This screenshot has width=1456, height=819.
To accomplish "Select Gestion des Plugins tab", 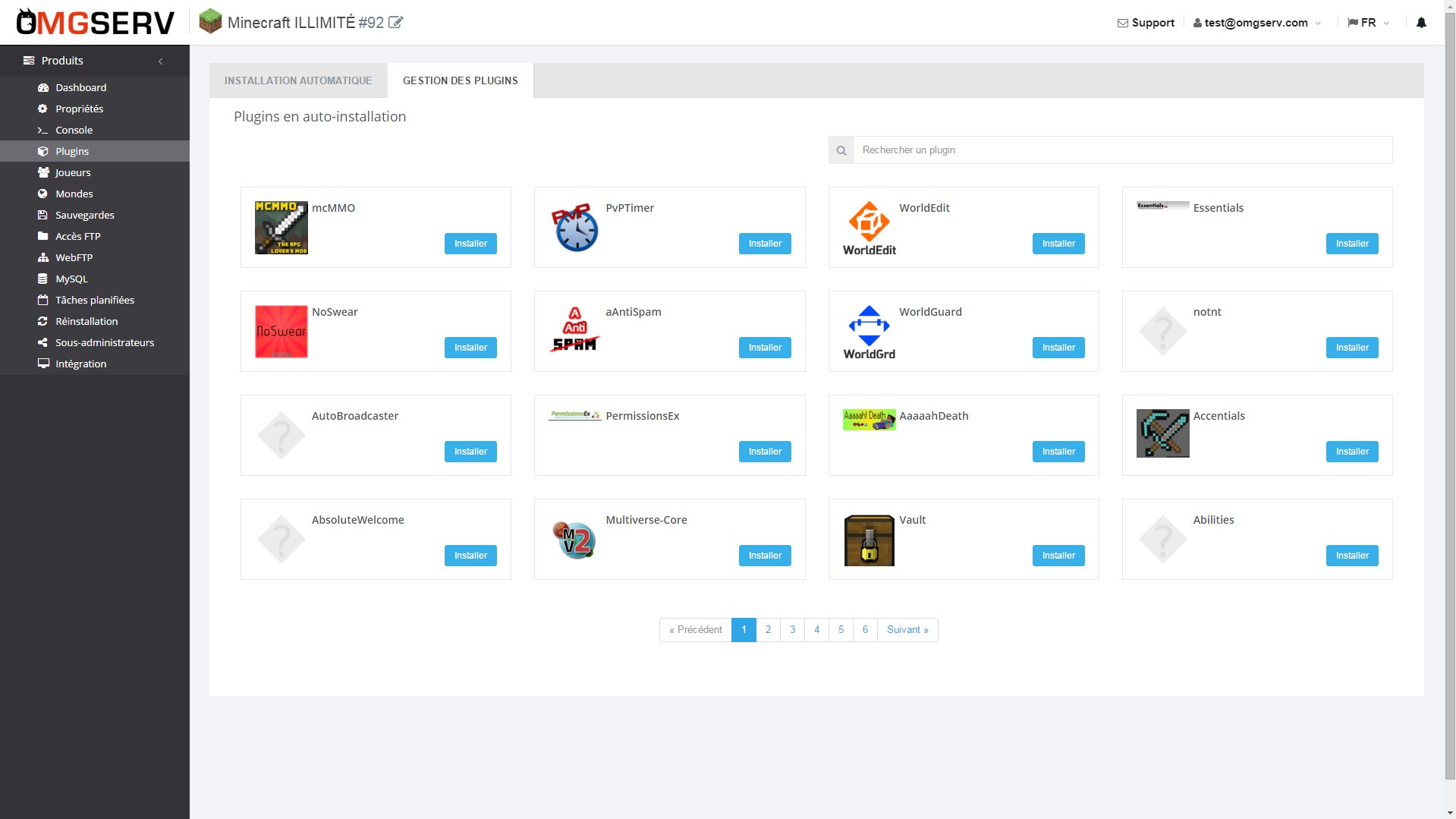I will tap(461, 80).
